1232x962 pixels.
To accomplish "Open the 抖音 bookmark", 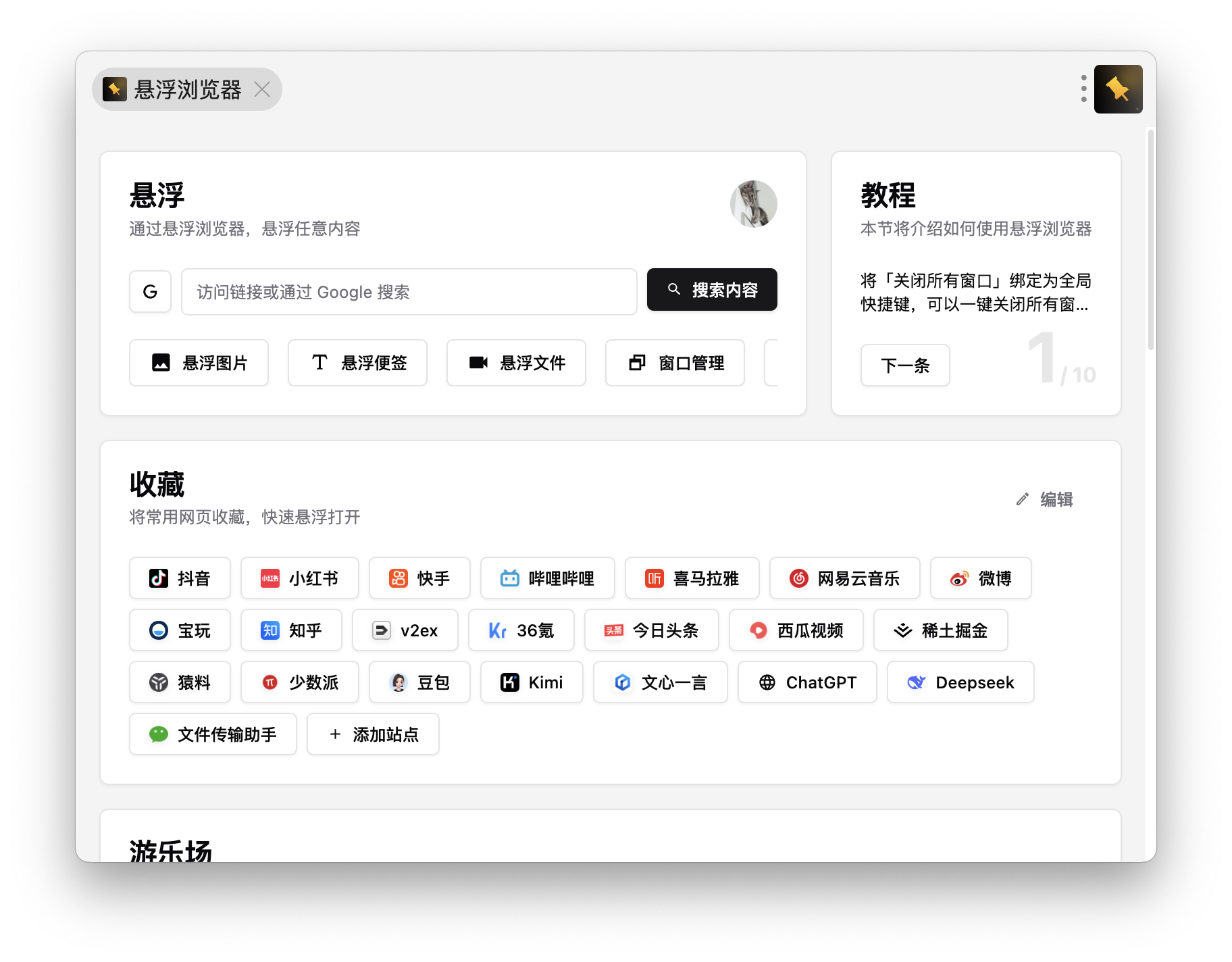I will pyautogui.click(x=180, y=578).
